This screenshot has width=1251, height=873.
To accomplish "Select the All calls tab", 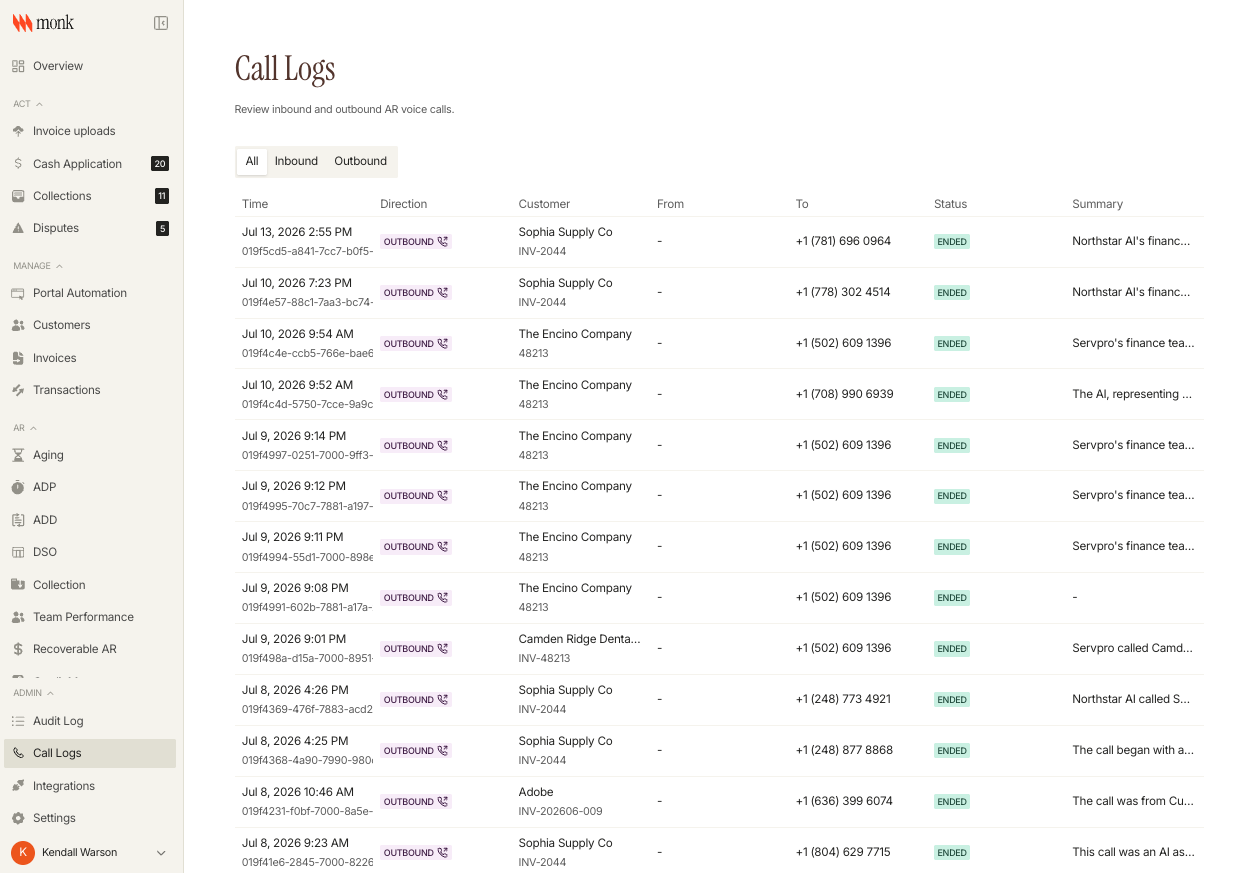I will tap(252, 161).
